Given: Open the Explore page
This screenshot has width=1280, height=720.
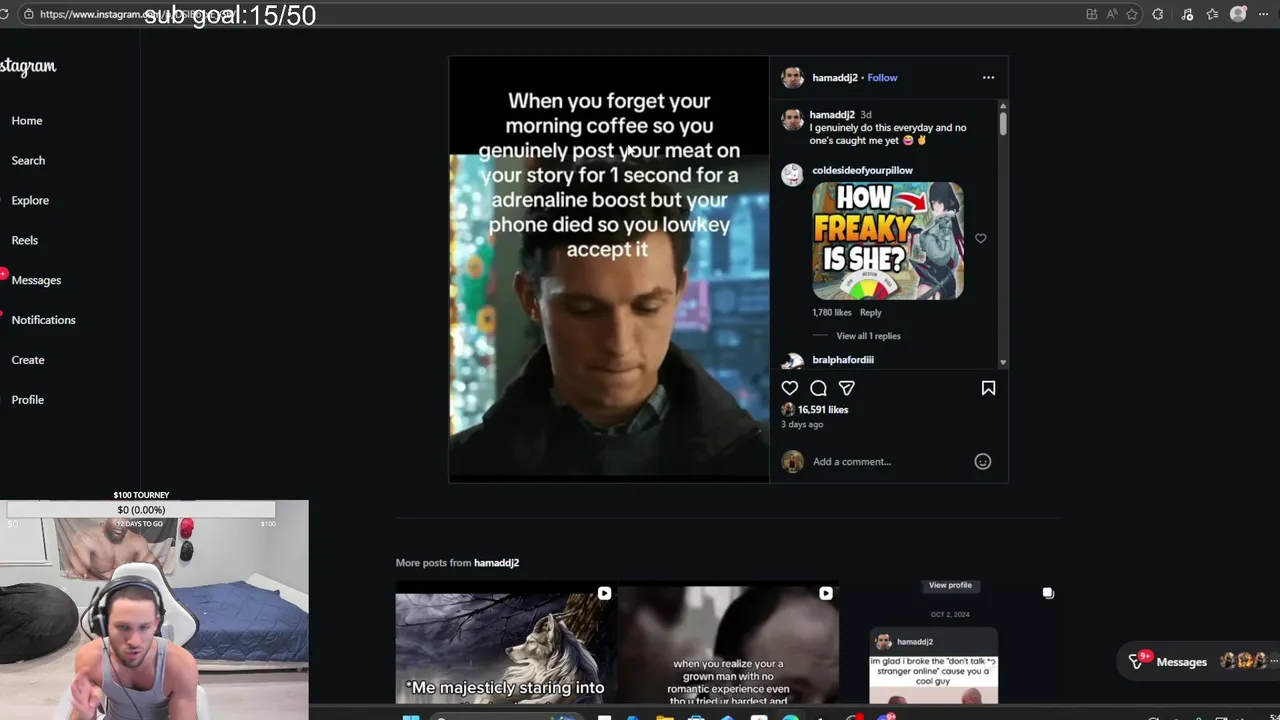Looking at the screenshot, I should pos(30,200).
